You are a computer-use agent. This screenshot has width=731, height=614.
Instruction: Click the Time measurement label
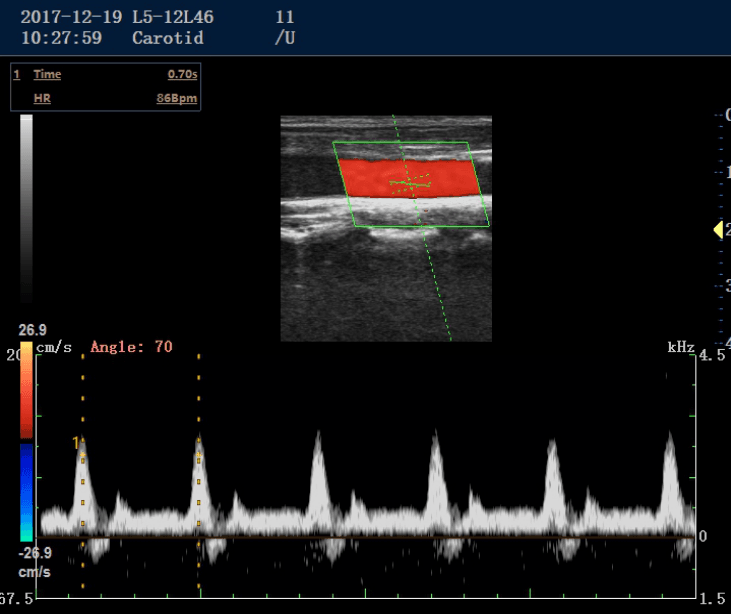(x=47, y=74)
